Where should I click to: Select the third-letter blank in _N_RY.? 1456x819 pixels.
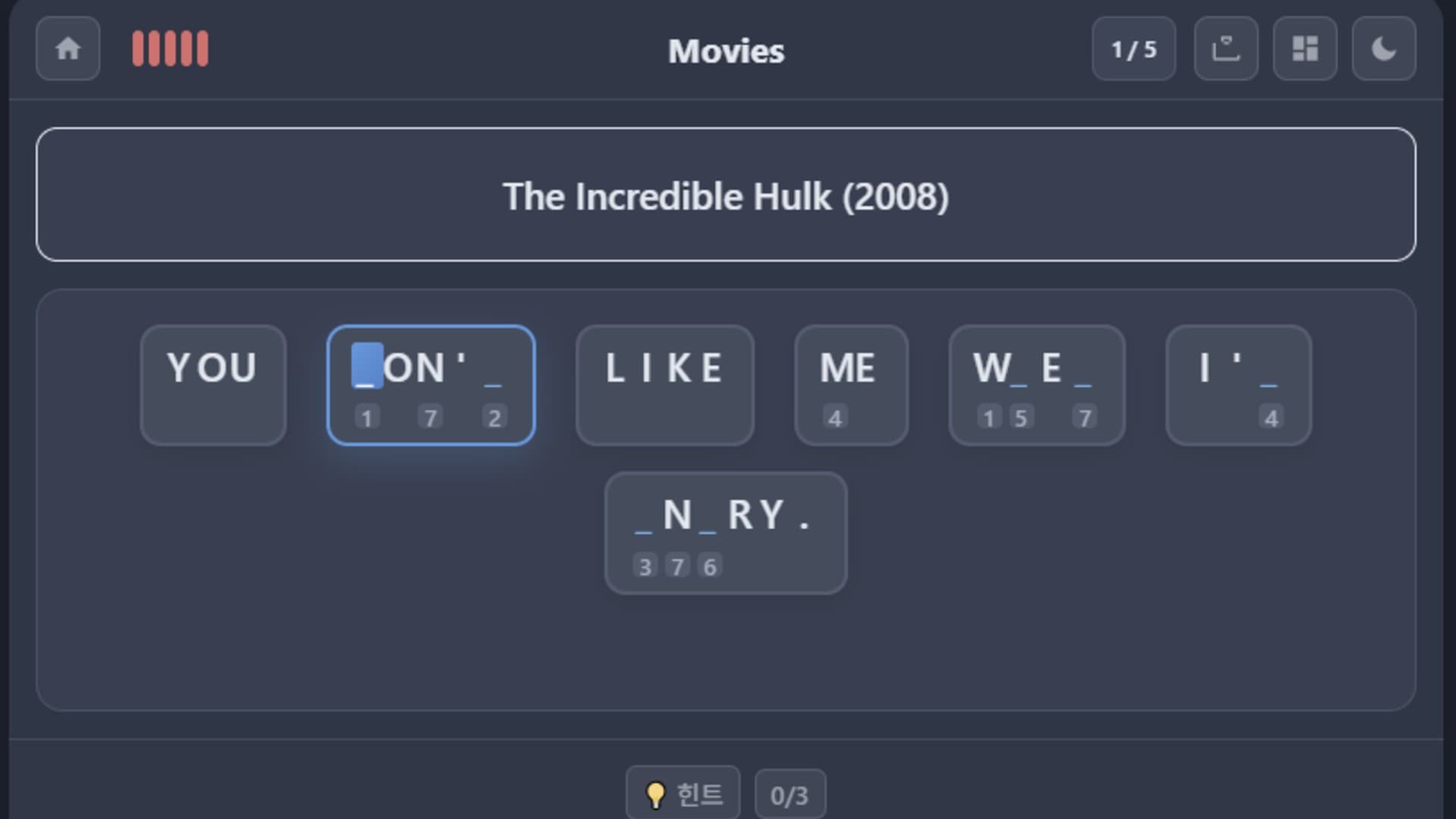[x=708, y=519]
